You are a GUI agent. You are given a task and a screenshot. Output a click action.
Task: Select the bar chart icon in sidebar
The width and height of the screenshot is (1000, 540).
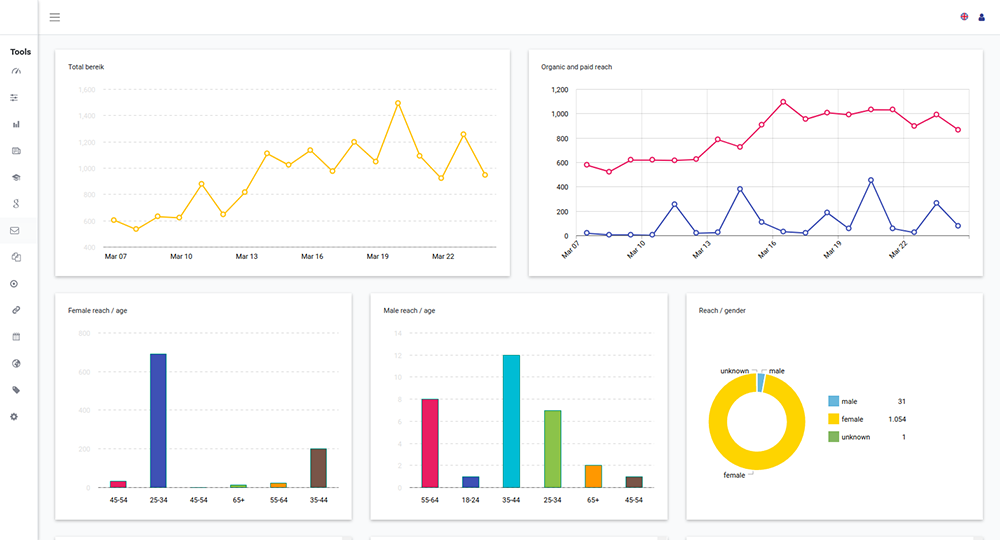[x=15, y=125]
